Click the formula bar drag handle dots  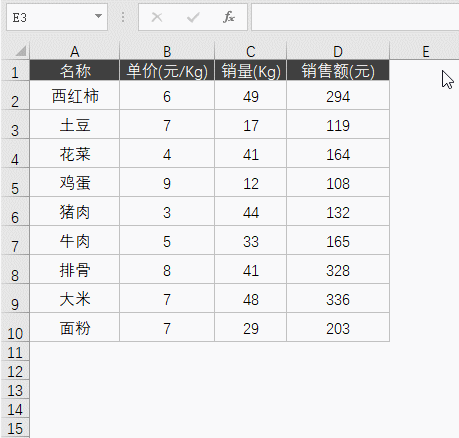point(123,17)
